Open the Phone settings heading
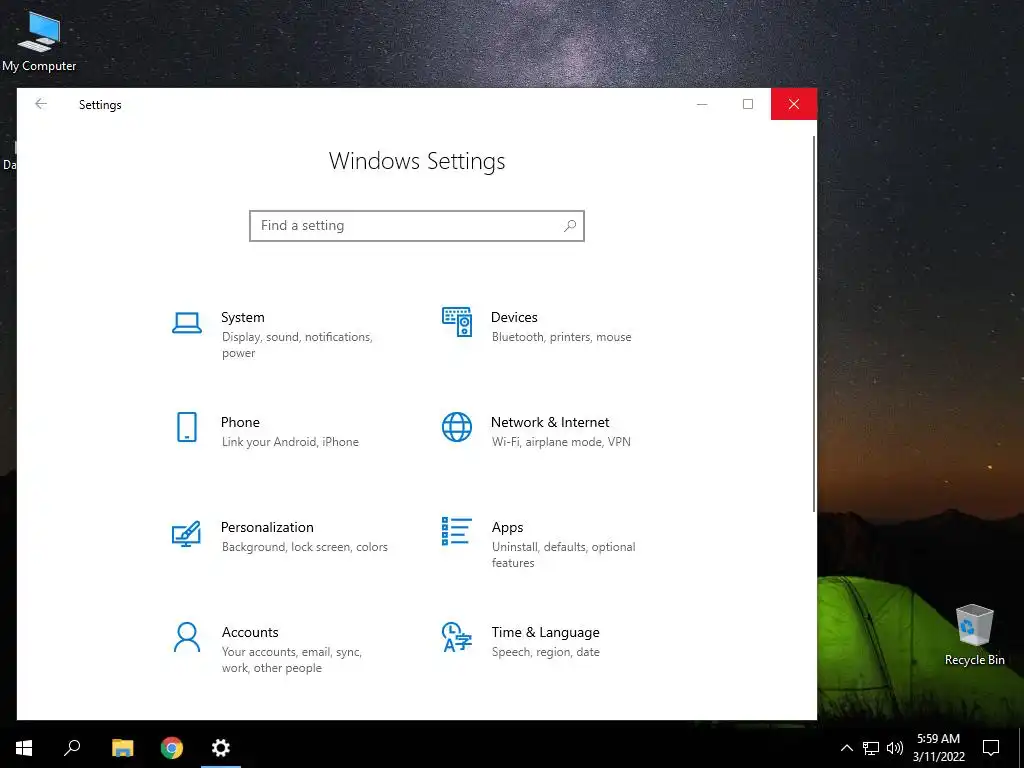1024x768 pixels. [x=240, y=422]
